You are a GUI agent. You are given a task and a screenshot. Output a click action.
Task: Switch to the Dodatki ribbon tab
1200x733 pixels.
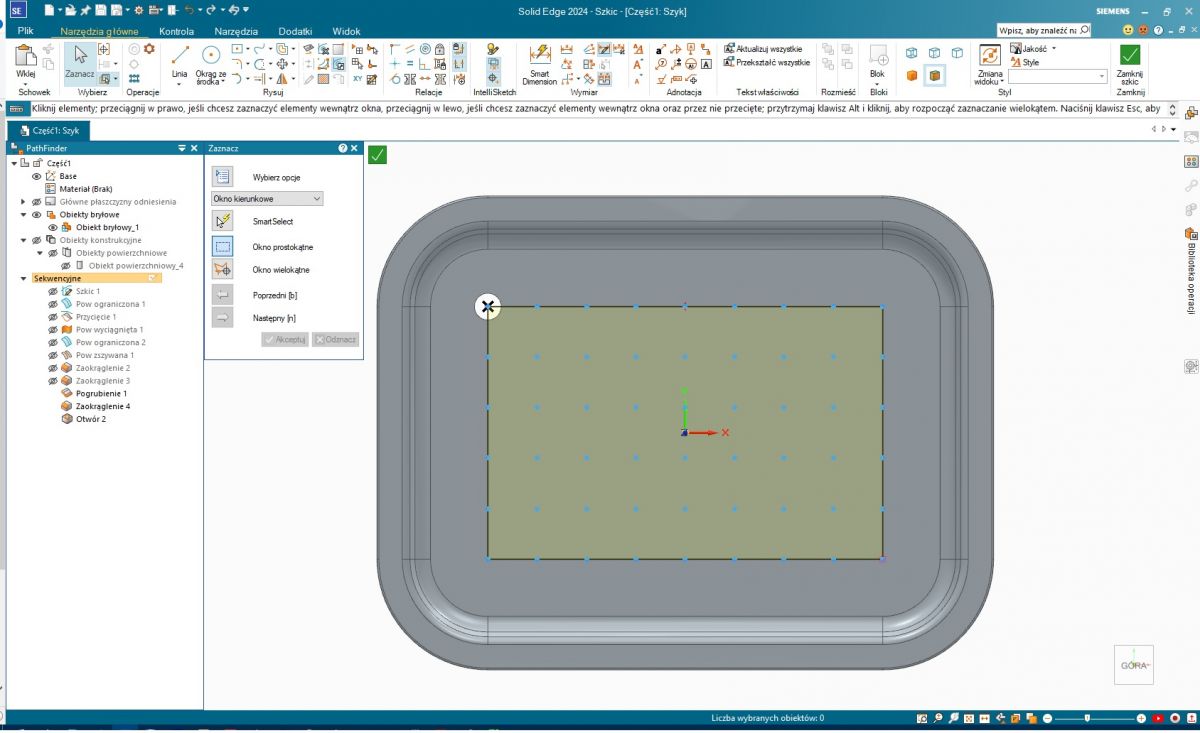click(295, 31)
